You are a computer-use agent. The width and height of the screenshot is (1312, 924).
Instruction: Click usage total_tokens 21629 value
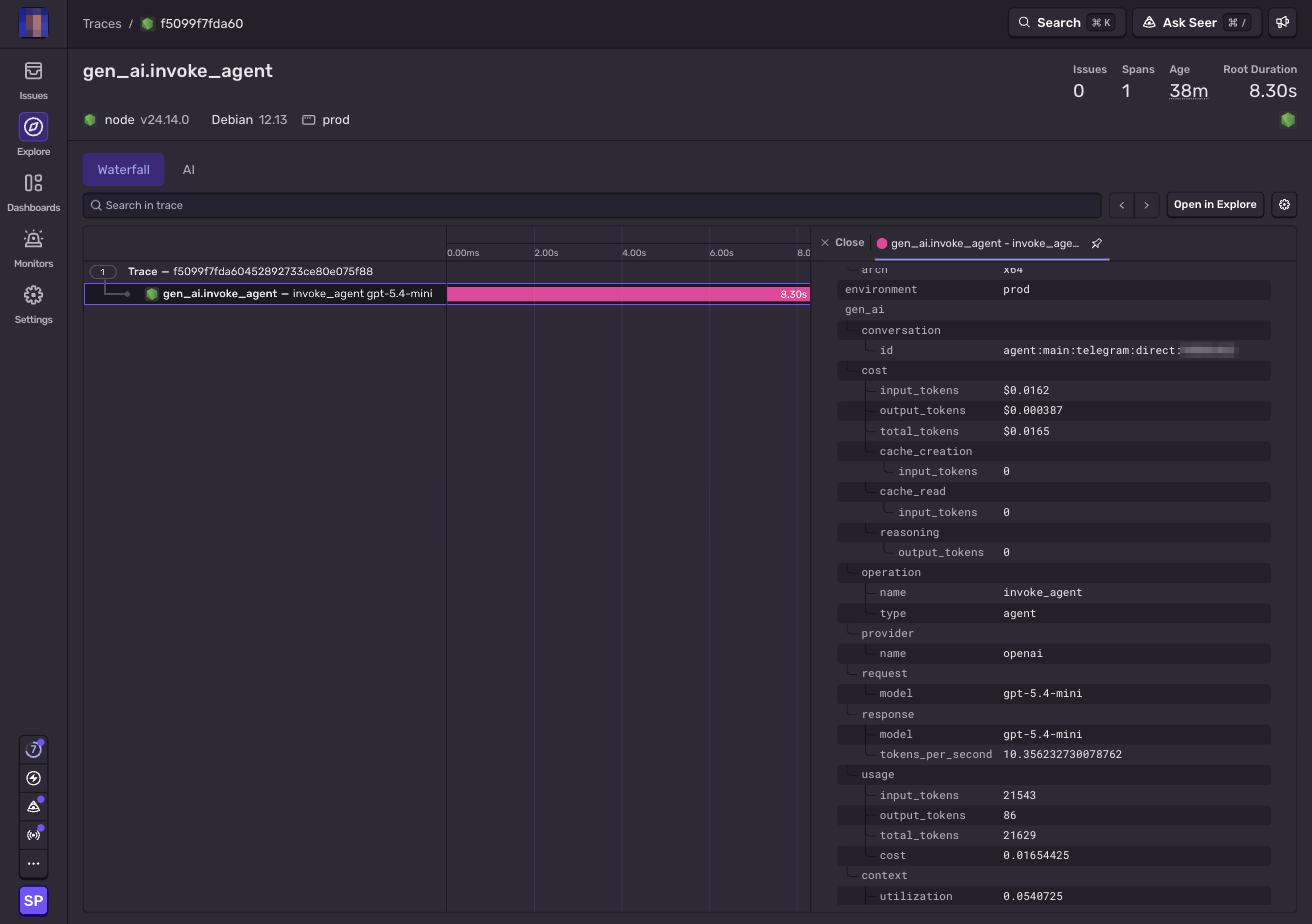point(1019,835)
